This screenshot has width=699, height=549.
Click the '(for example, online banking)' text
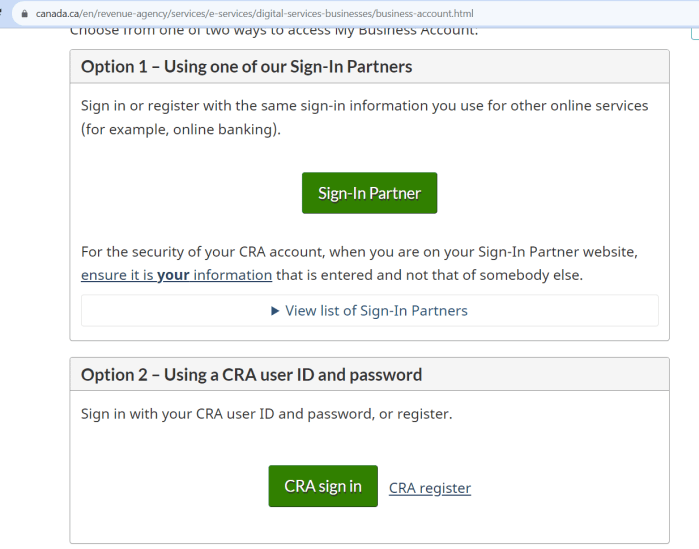(181, 130)
